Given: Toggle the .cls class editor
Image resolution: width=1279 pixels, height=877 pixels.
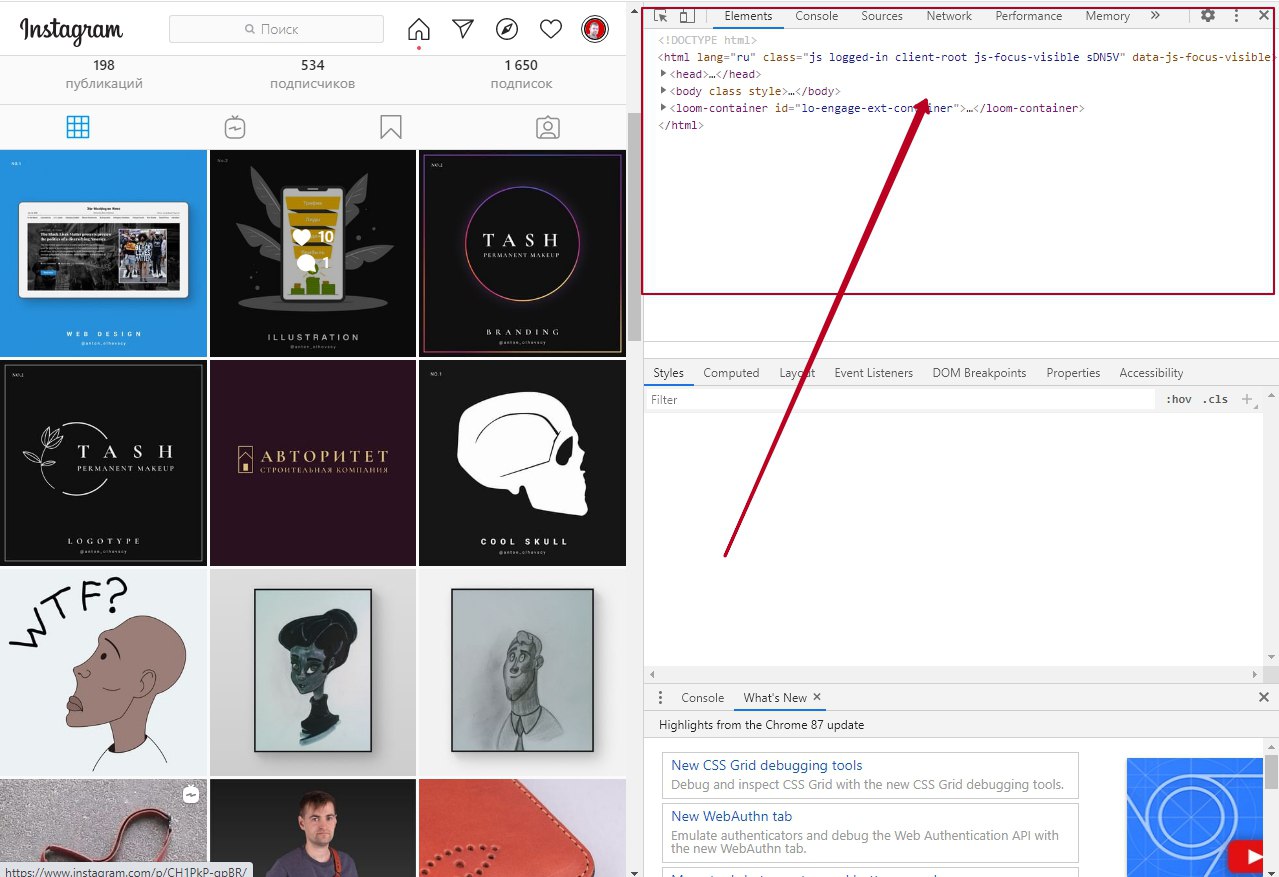Looking at the screenshot, I should tap(1215, 399).
